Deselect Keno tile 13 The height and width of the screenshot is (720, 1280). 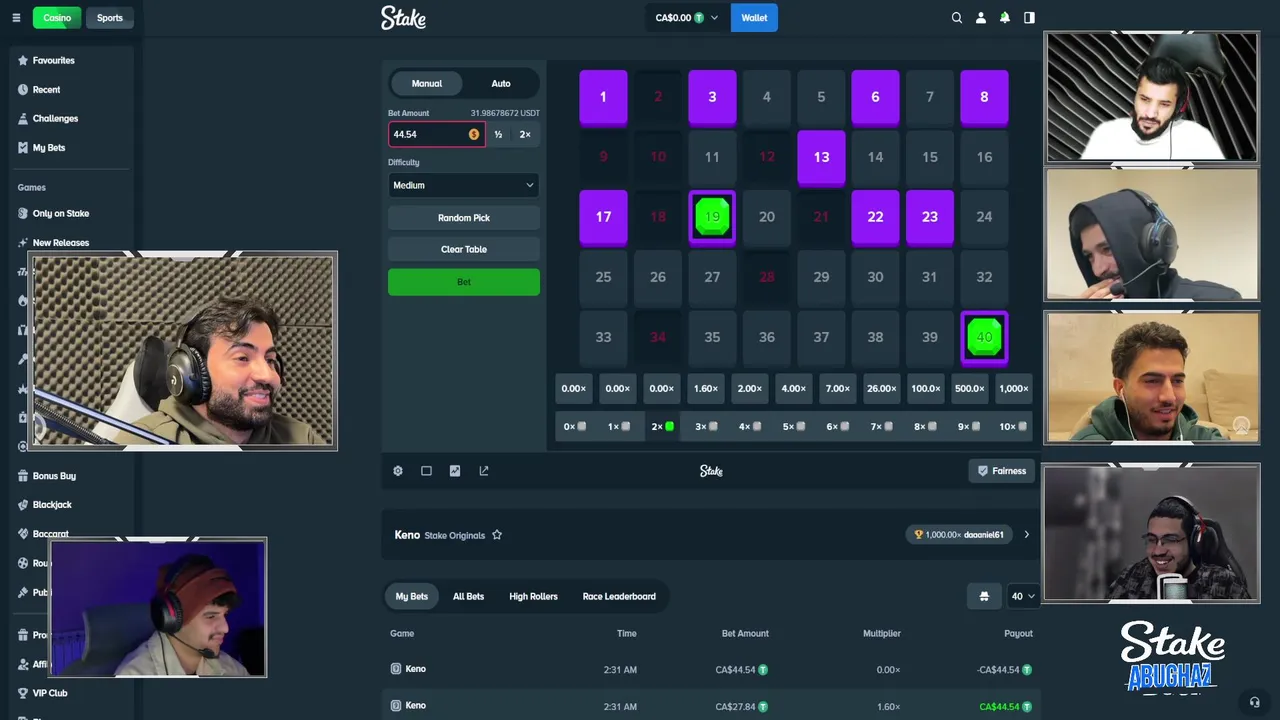click(x=821, y=157)
